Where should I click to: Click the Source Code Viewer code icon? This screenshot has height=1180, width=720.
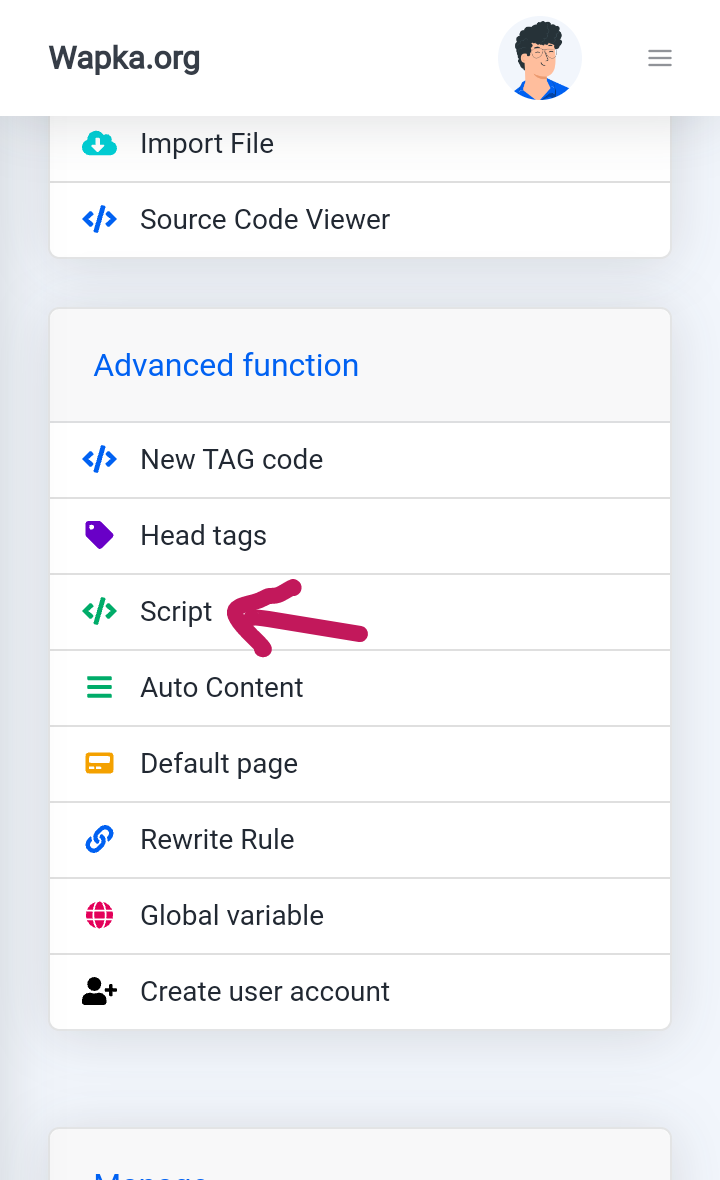tap(99, 220)
